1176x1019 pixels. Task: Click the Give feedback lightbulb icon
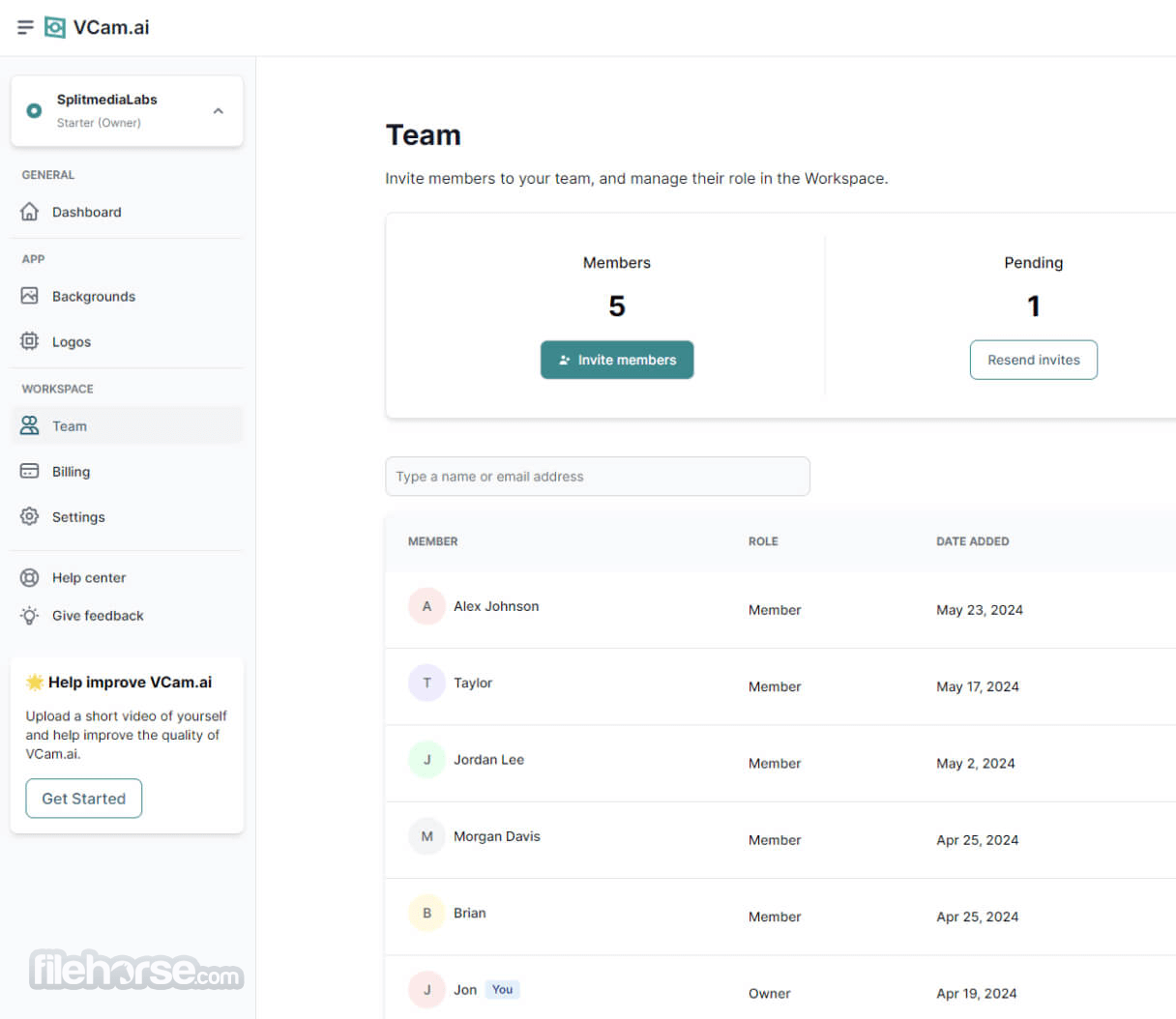(30, 615)
